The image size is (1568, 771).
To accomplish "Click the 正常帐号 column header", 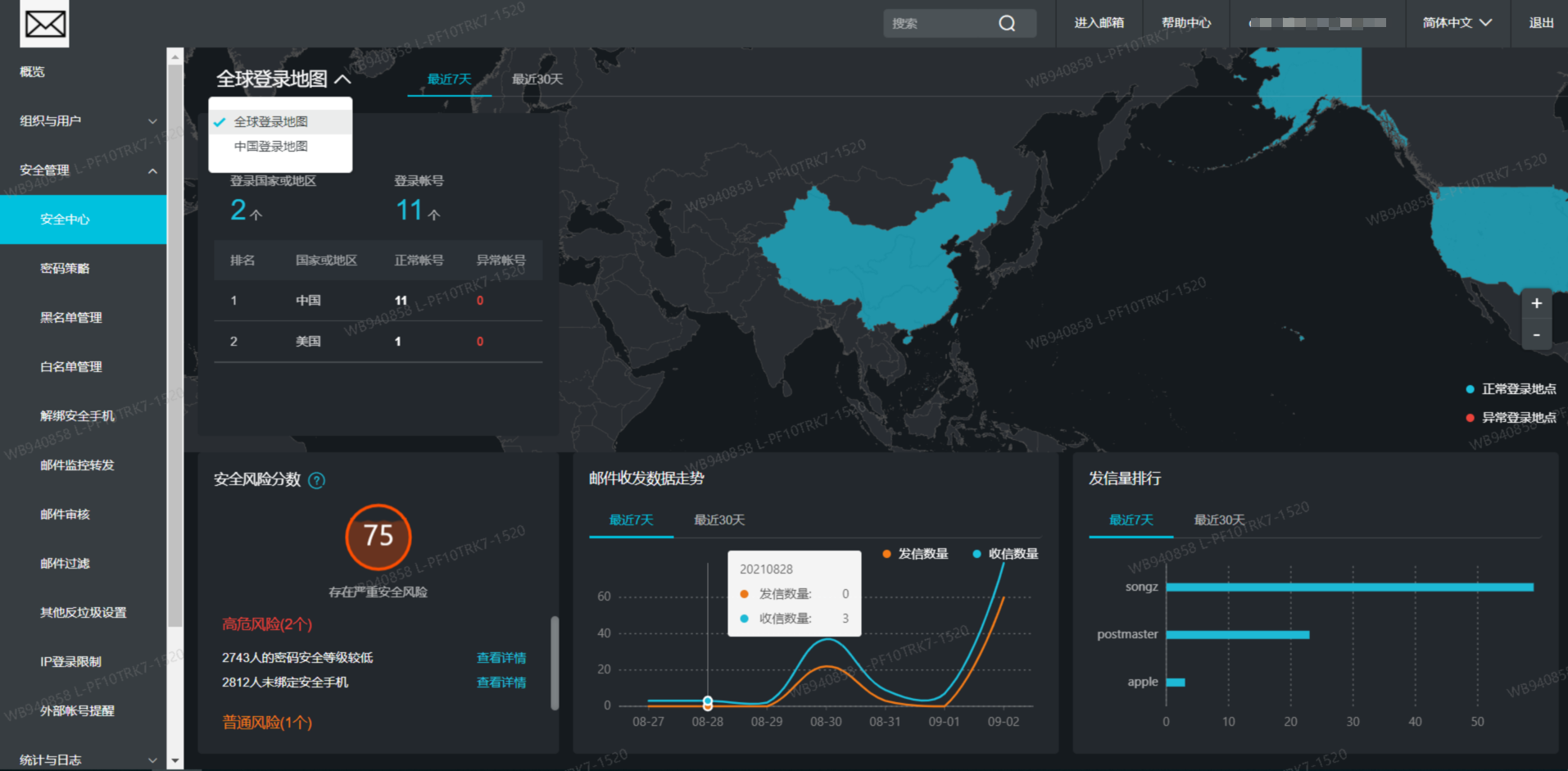I will pos(419,261).
